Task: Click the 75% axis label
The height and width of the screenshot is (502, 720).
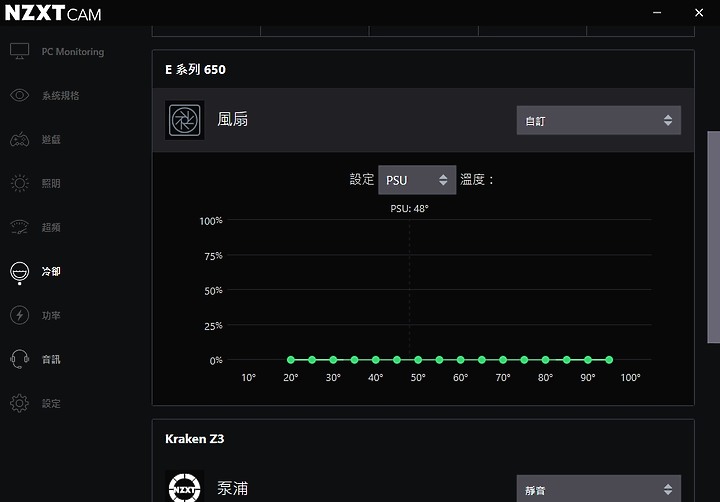Action: tap(213, 256)
